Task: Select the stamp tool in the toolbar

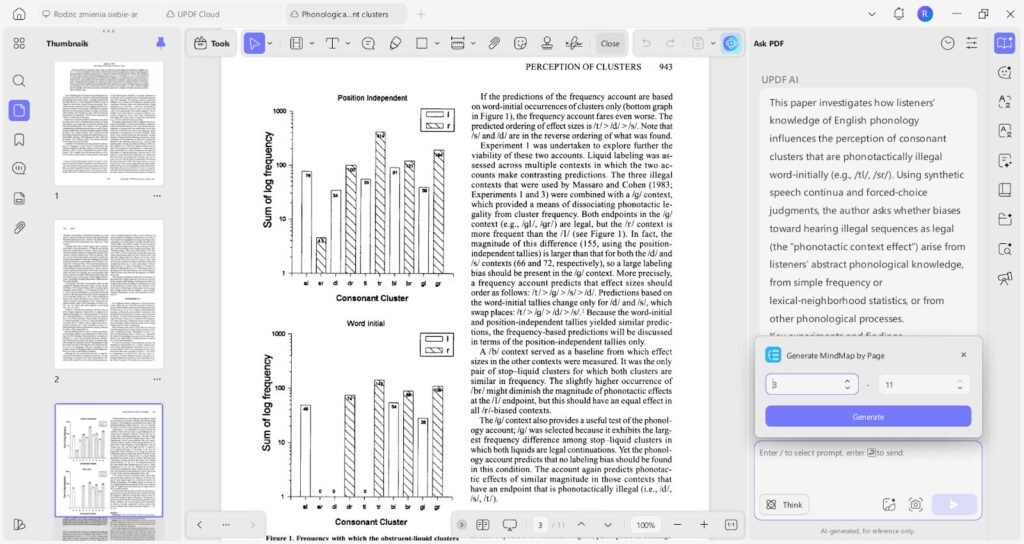Action: tap(547, 43)
